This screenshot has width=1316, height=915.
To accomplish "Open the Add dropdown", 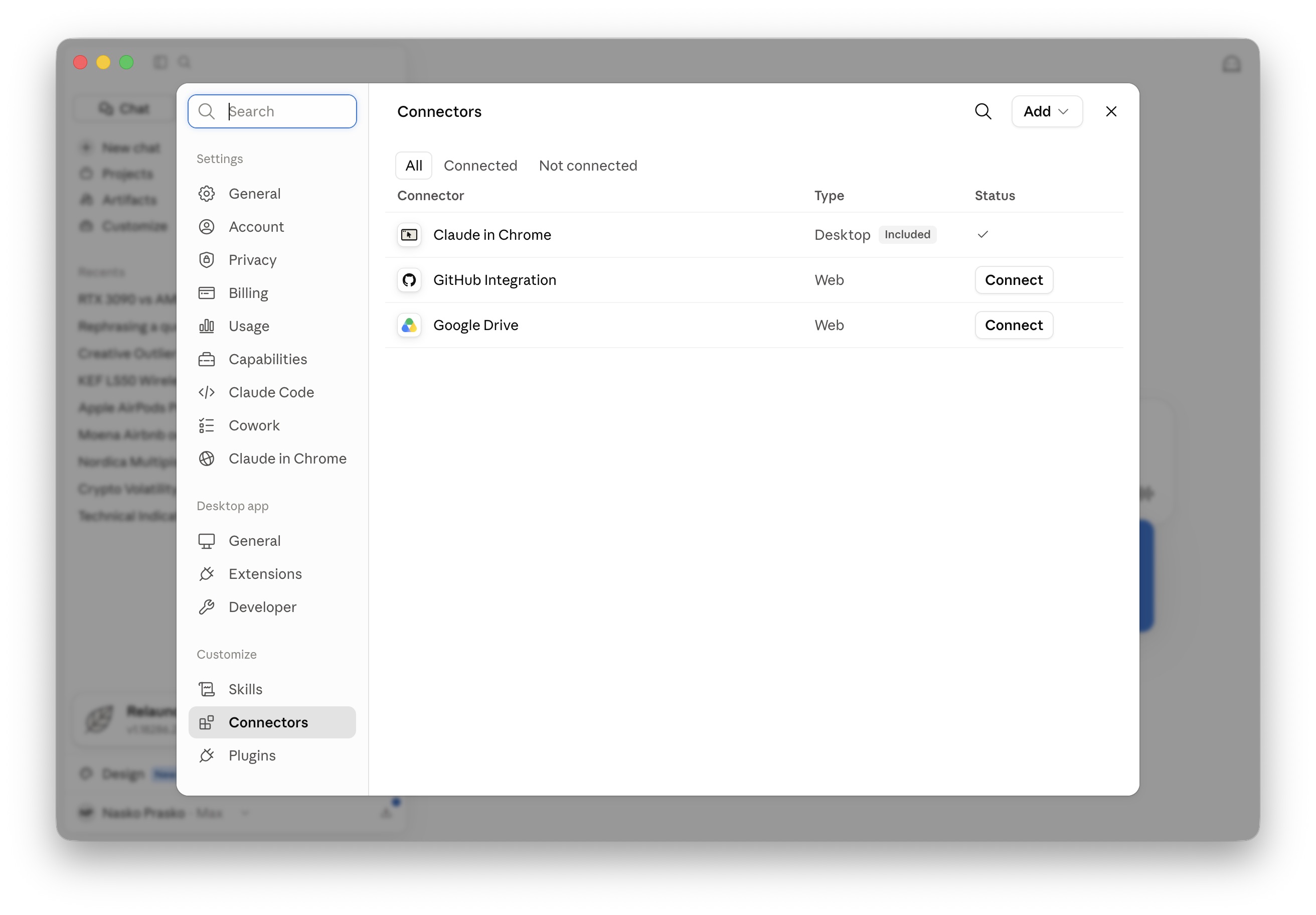I will [x=1047, y=111].
